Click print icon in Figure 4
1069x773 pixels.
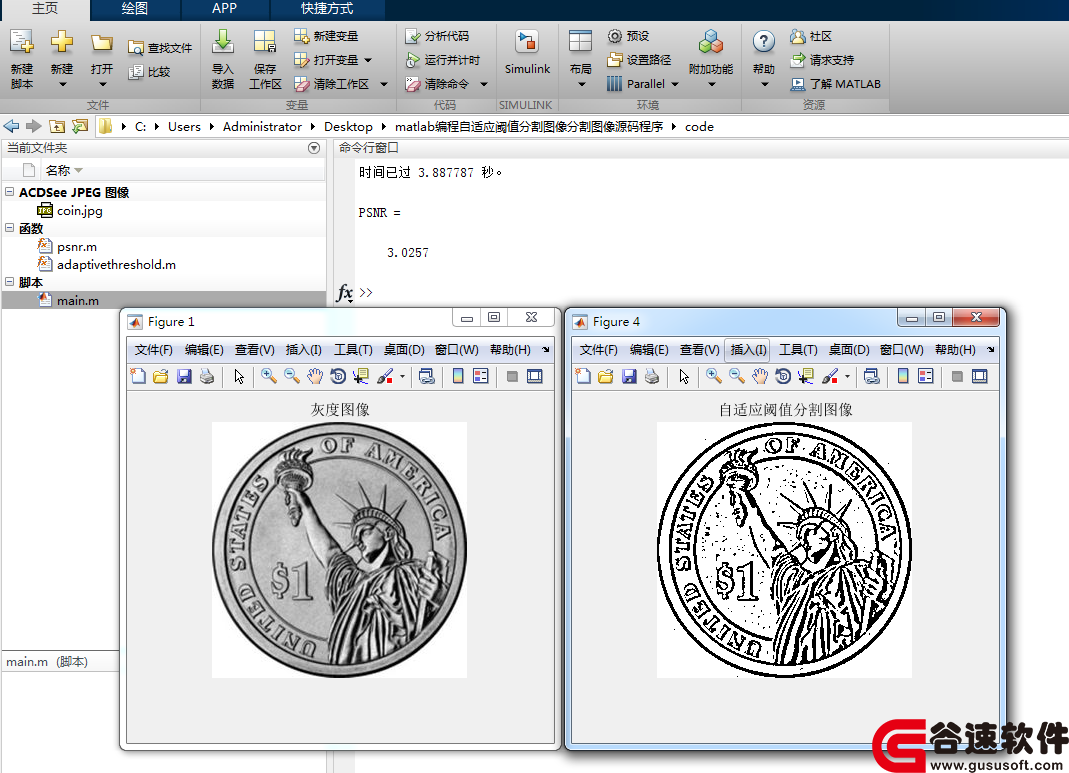click(x=652, y=376)
